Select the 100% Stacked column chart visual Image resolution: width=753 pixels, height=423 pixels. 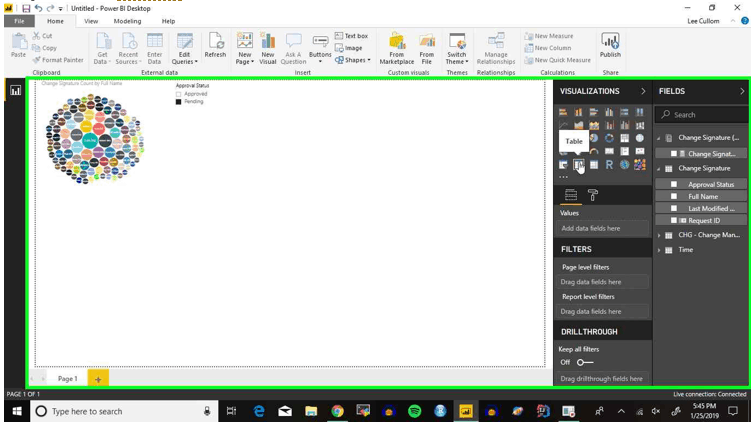640,112
